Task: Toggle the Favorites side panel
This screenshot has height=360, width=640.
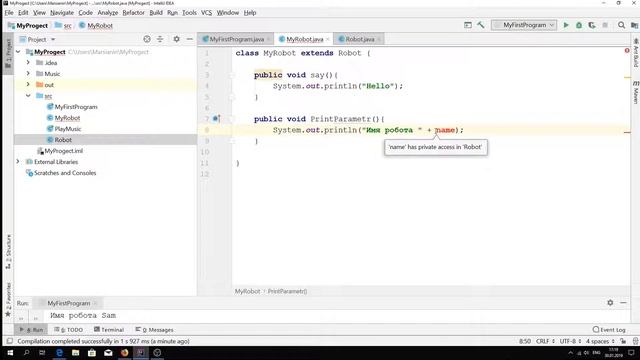Action: 8,299
